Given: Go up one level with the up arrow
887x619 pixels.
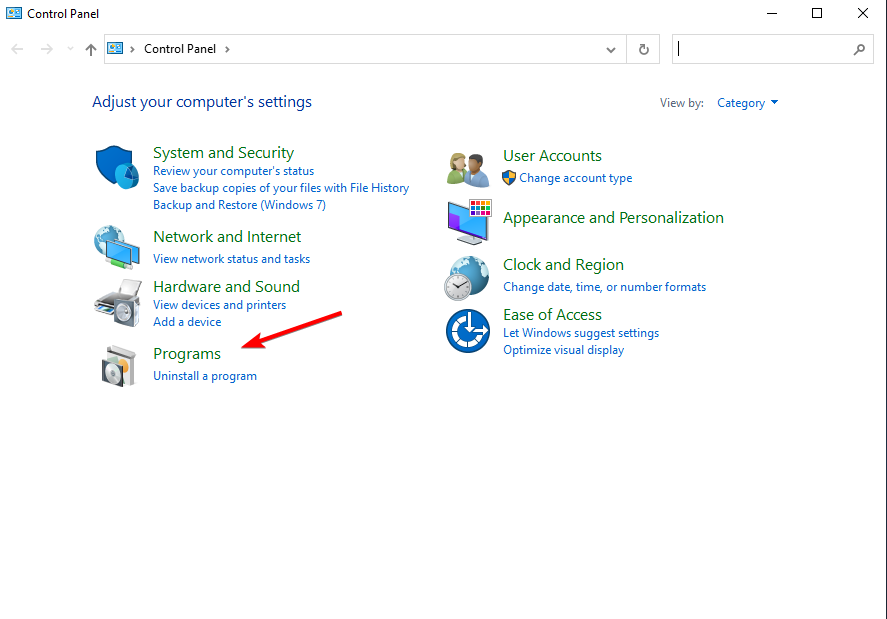Looking at the screenshot, I should pos(91,49).
